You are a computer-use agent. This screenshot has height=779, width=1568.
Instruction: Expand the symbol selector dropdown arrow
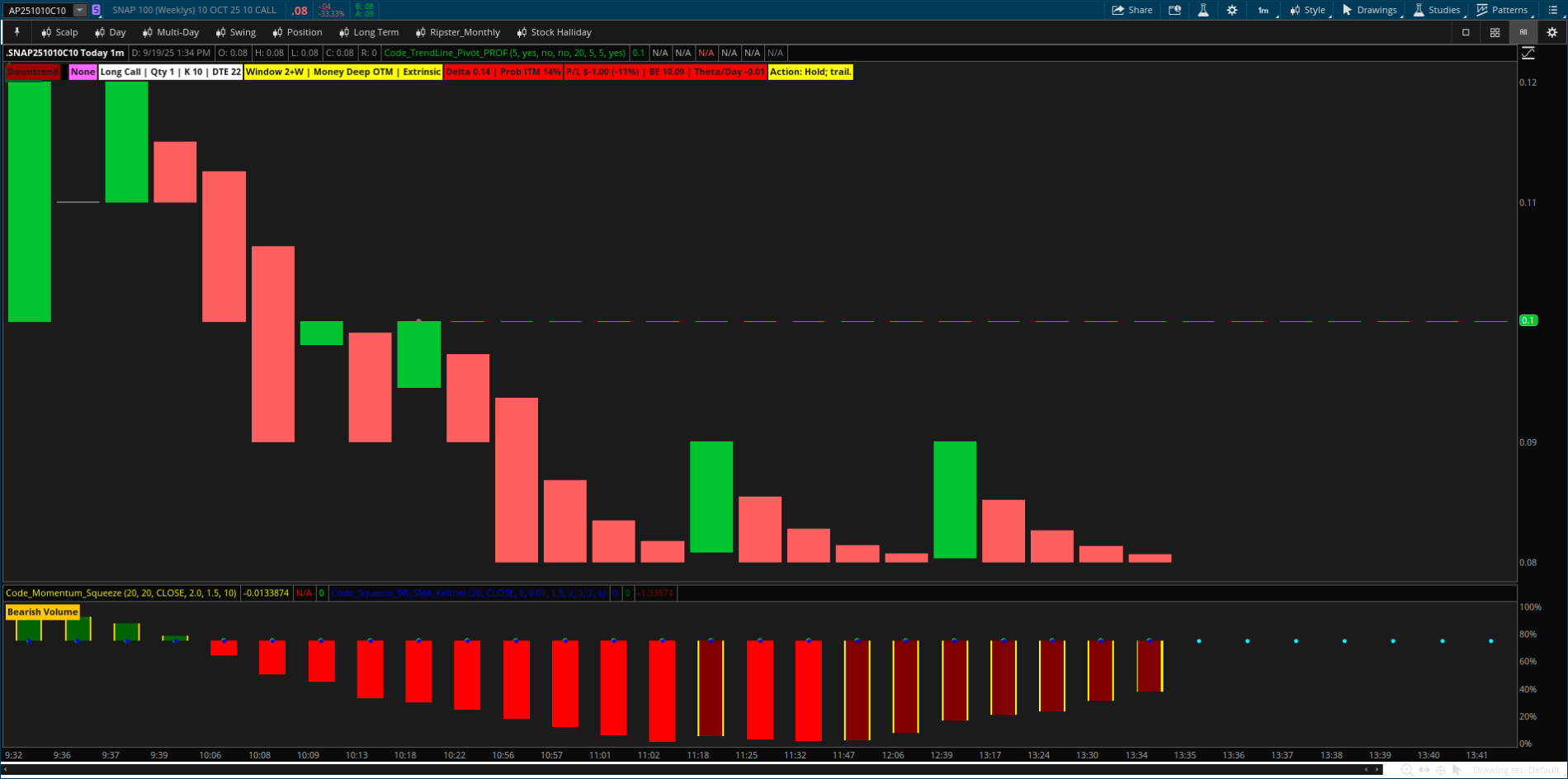(x=80, y=10)
